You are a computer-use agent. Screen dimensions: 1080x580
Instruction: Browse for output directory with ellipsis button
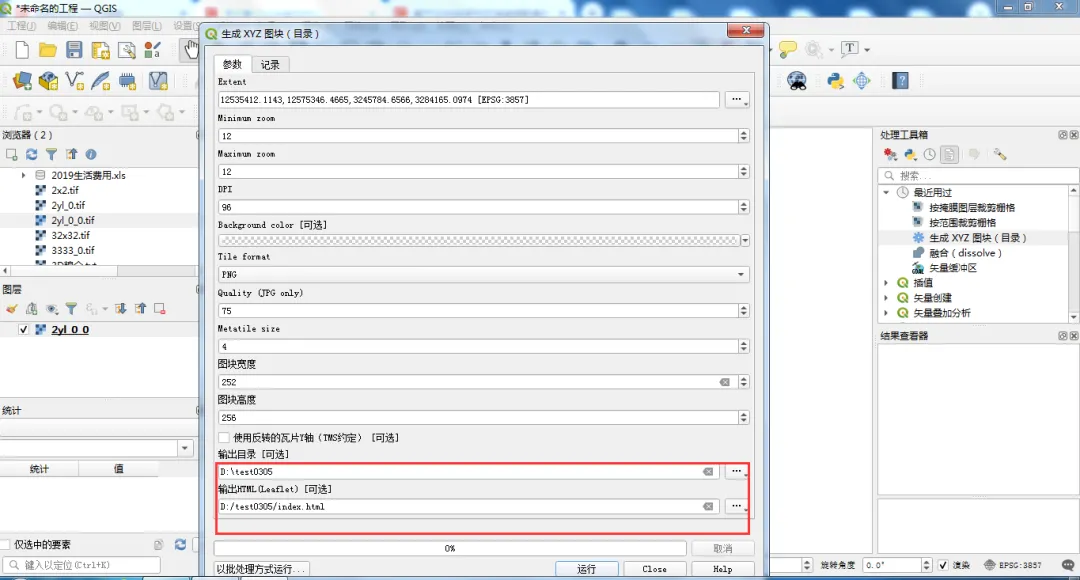pos(736,471)
